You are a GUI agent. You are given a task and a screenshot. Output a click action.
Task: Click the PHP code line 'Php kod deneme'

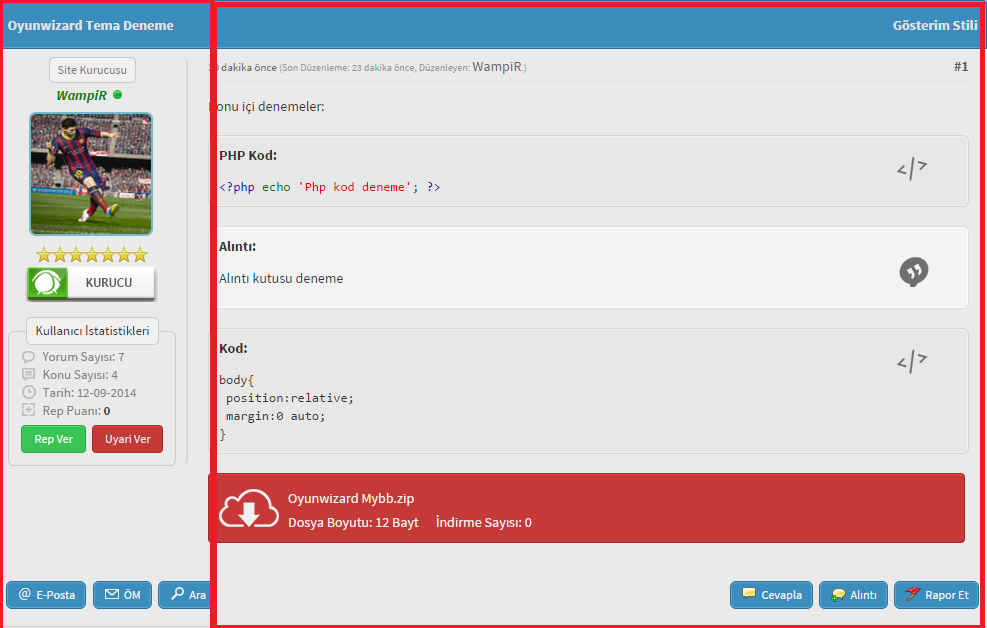(x=330, y=187)
